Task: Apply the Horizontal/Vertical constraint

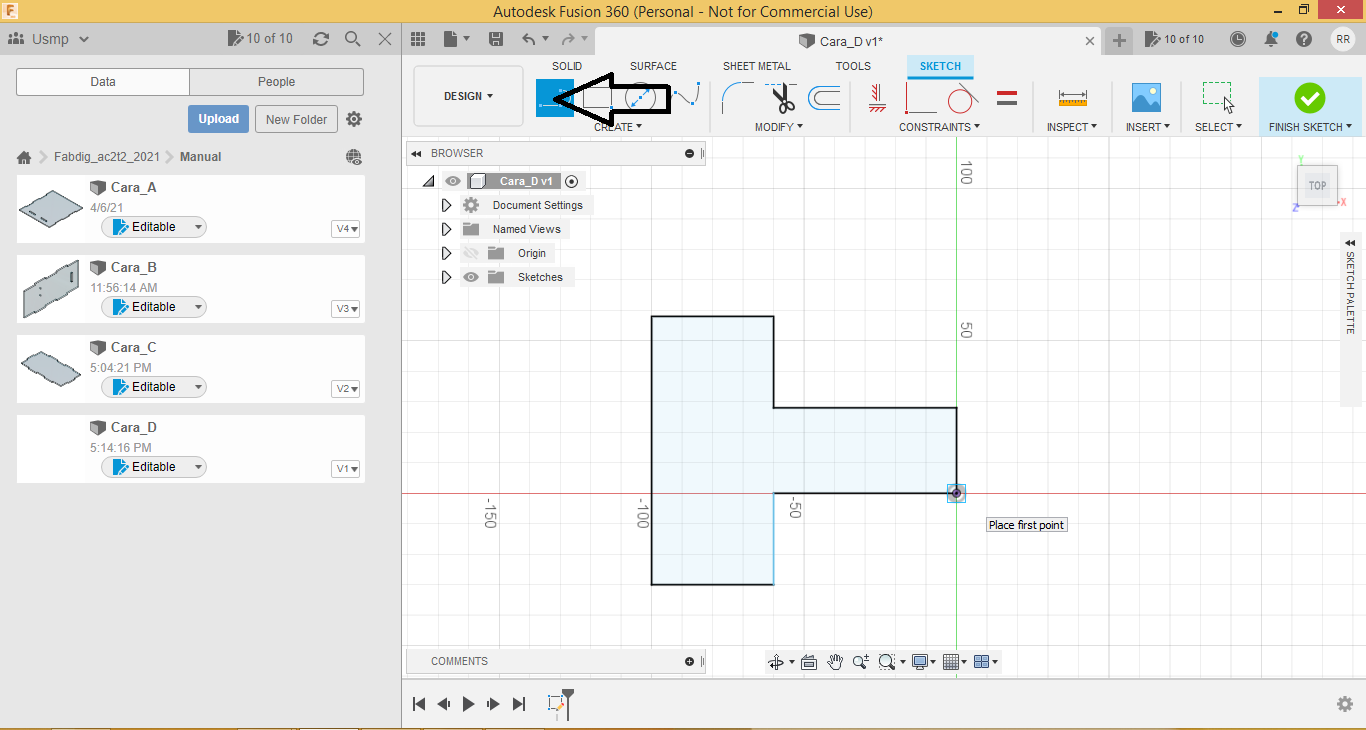Action: pyautogui.click(x=877, y=98)
